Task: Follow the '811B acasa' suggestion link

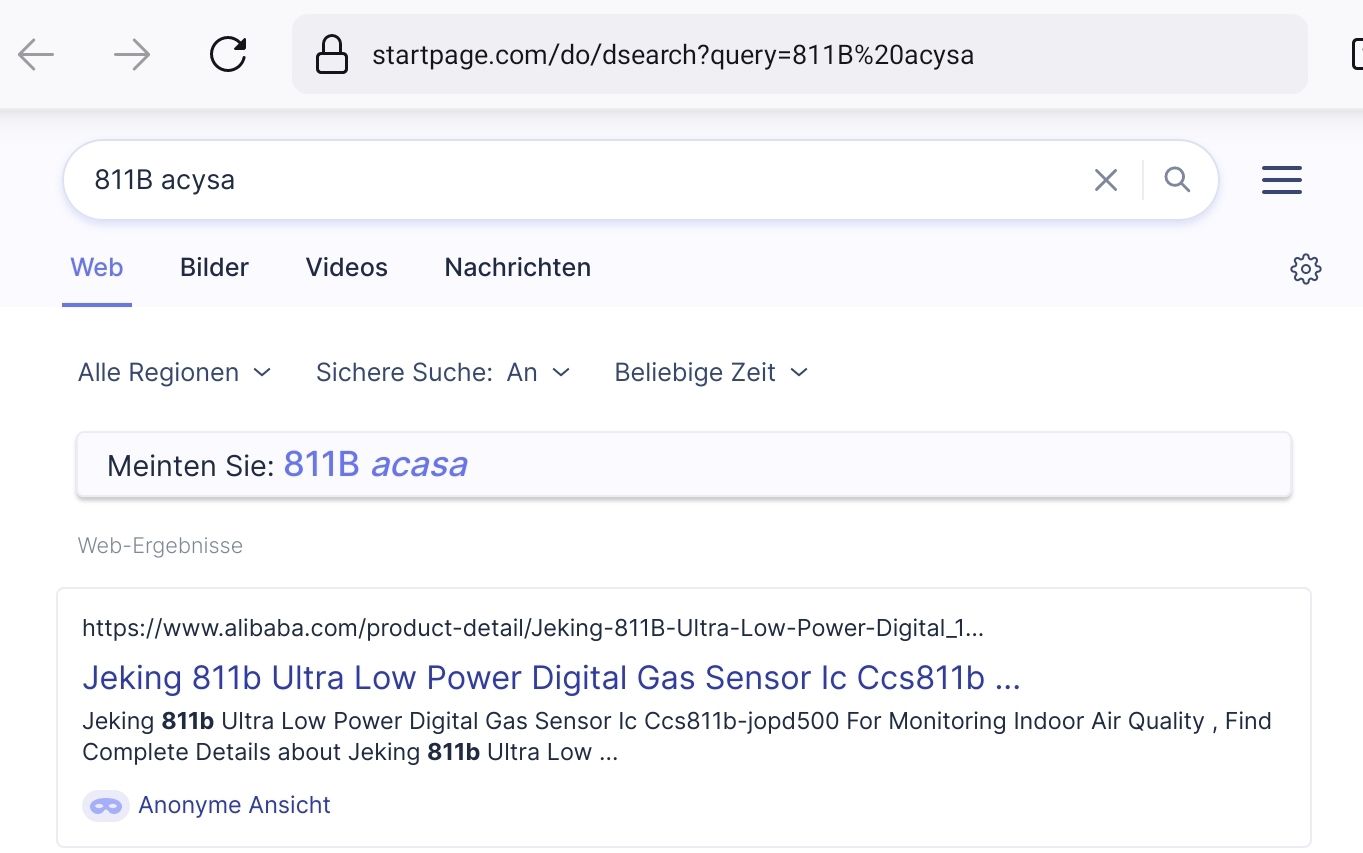Action: [x=375, y=465]
